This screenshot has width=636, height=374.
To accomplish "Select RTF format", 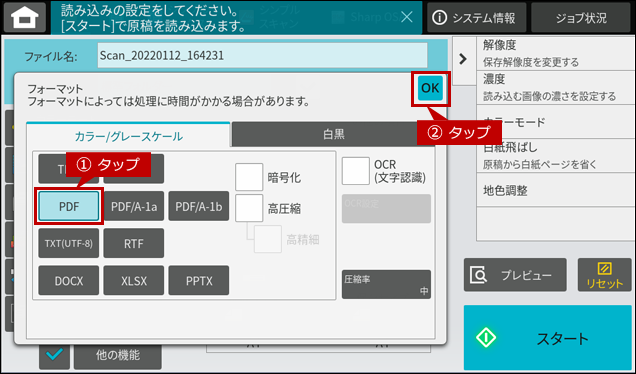I will (133, 243).
